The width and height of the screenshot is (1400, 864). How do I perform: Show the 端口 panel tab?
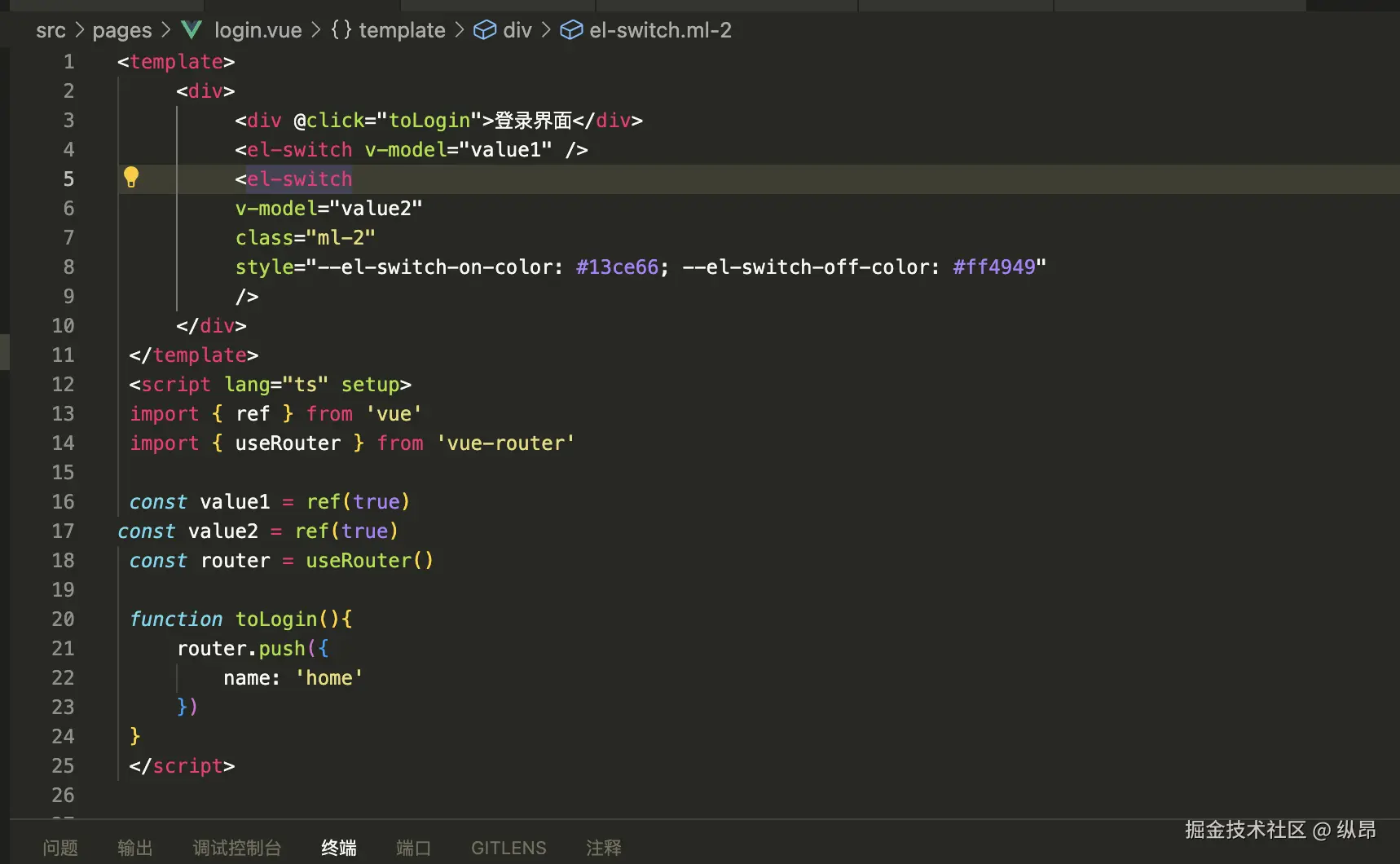click(414, 848)
